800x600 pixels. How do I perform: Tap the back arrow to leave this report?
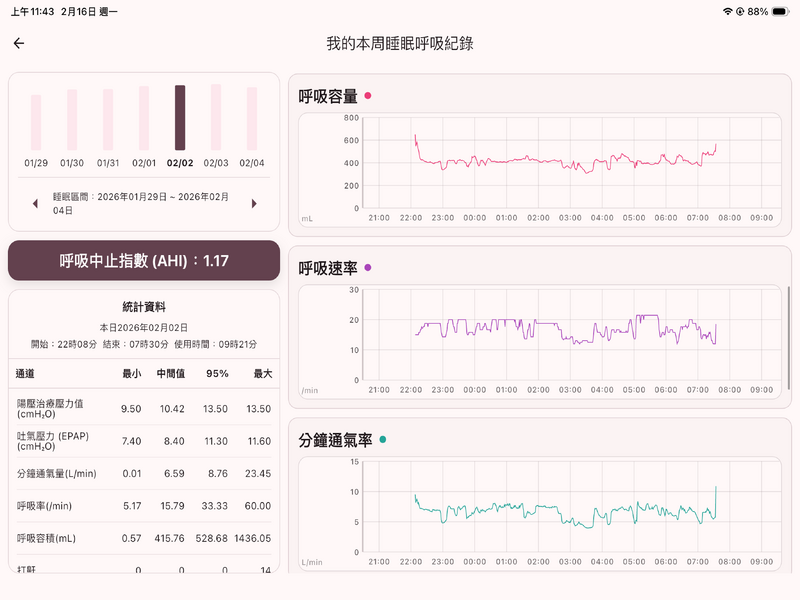click(19, 43)
